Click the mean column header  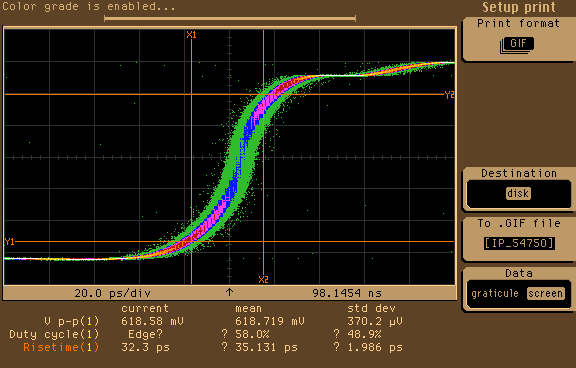point(249,309)
